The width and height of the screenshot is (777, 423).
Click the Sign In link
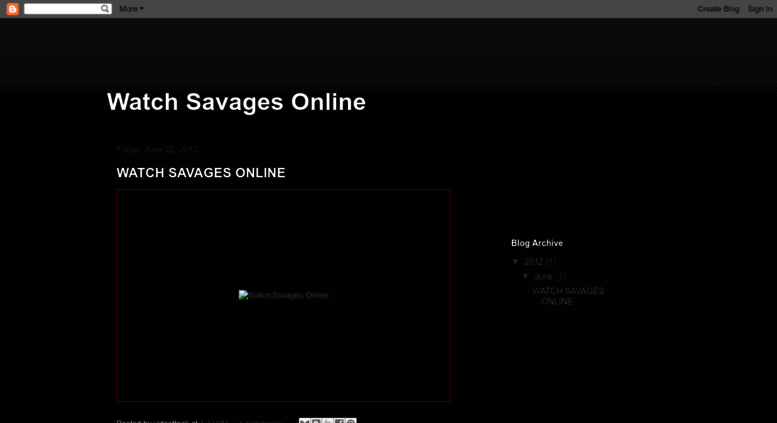pos(760,9)
